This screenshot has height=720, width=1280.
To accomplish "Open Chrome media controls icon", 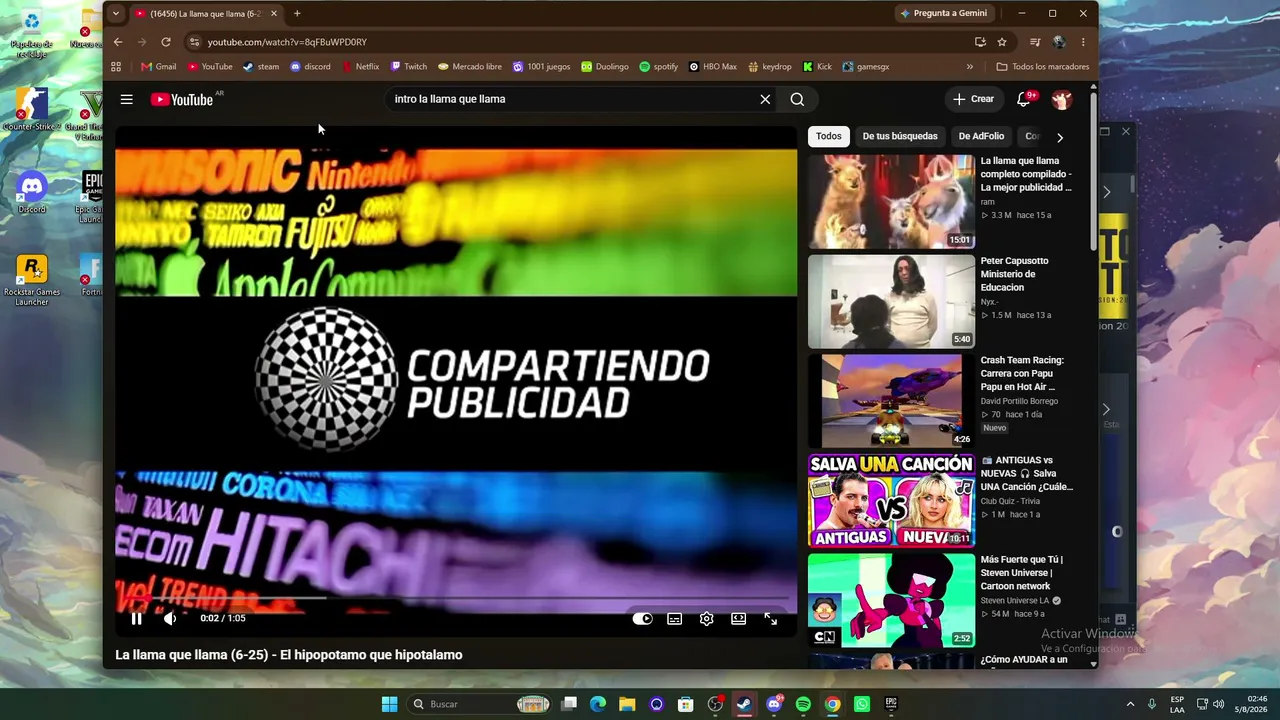I will 1035,42.
